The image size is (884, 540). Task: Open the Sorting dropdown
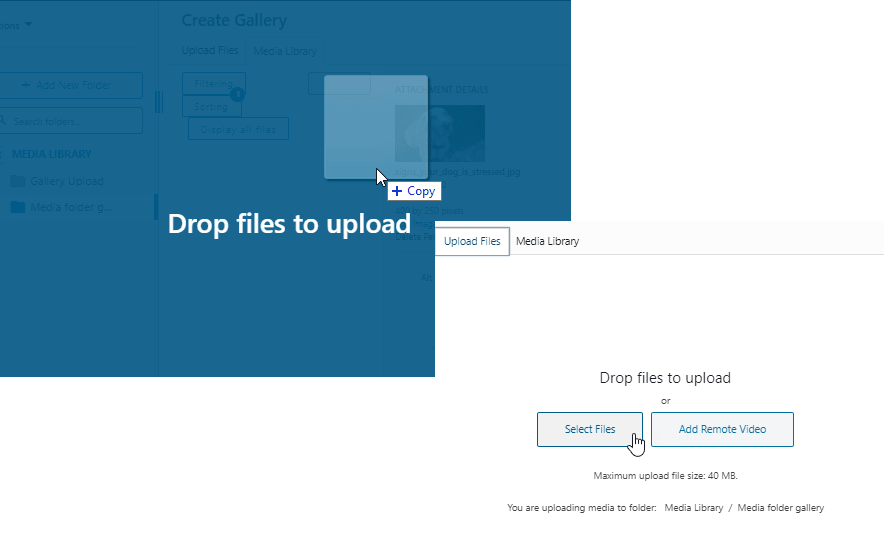pos(211,106)
